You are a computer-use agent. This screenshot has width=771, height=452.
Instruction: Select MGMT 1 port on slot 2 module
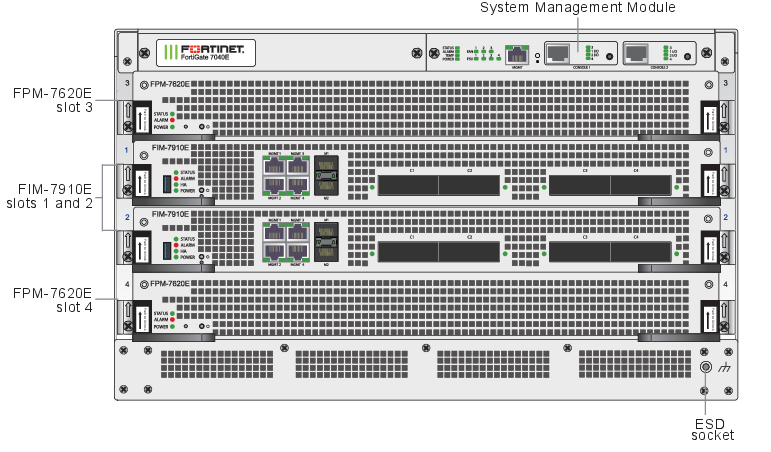coord(274,233)
